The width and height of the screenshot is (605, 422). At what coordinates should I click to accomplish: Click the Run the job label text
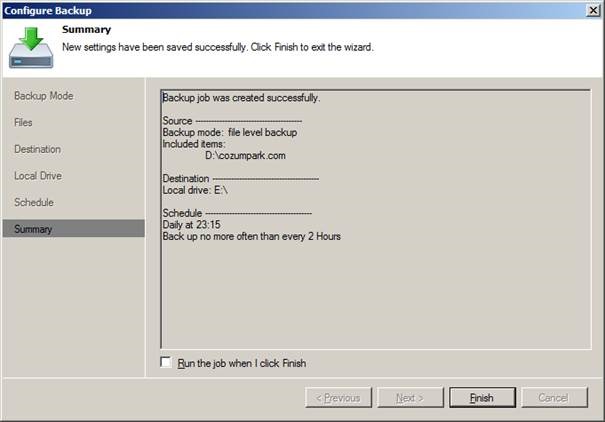[242, 363]
